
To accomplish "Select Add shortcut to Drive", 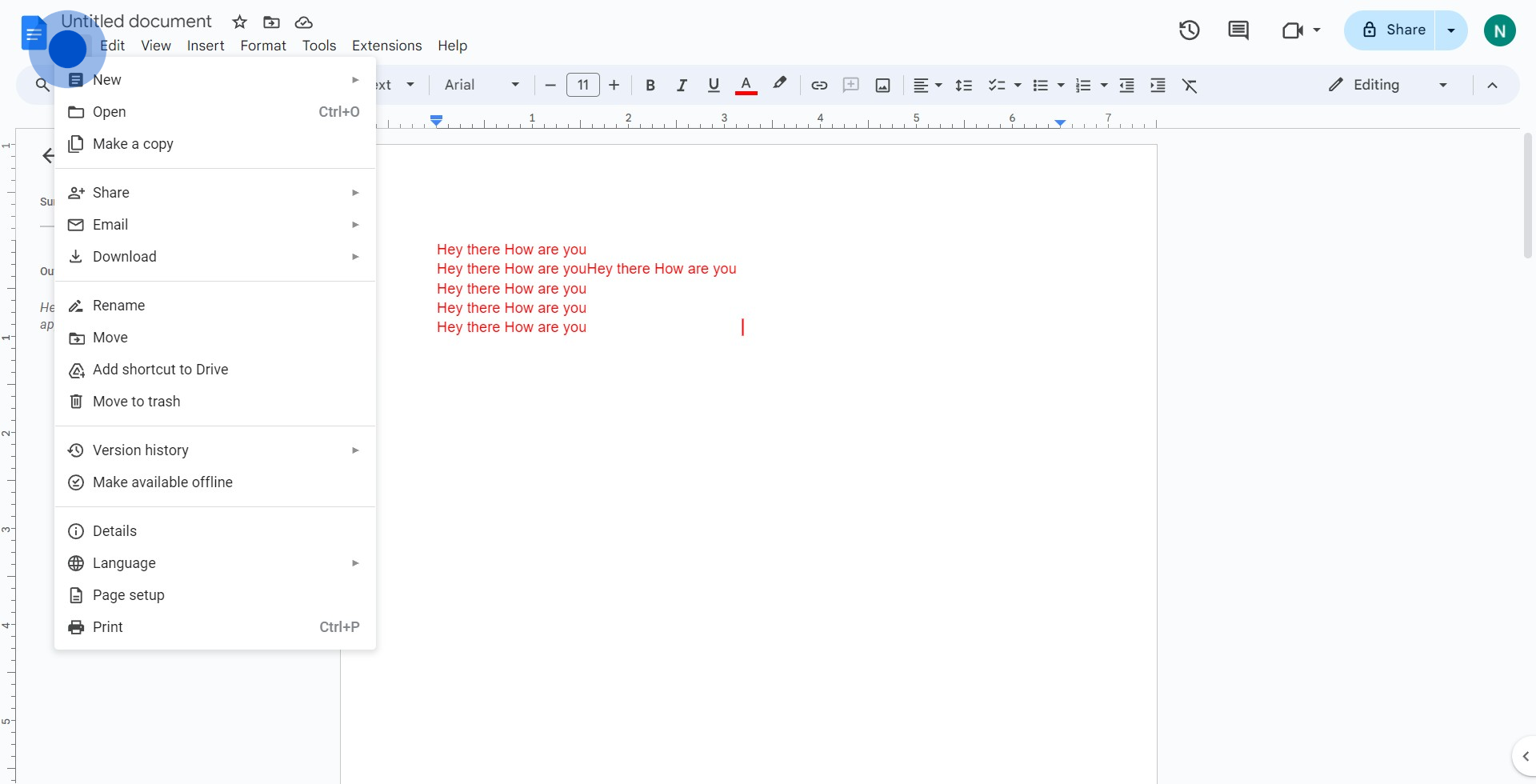I will click(215, 370).
